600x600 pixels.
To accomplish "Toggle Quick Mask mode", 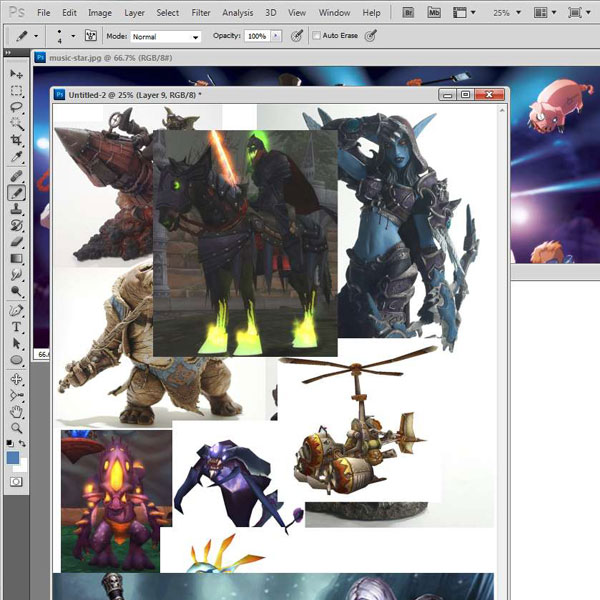I will tap(16, 482).
